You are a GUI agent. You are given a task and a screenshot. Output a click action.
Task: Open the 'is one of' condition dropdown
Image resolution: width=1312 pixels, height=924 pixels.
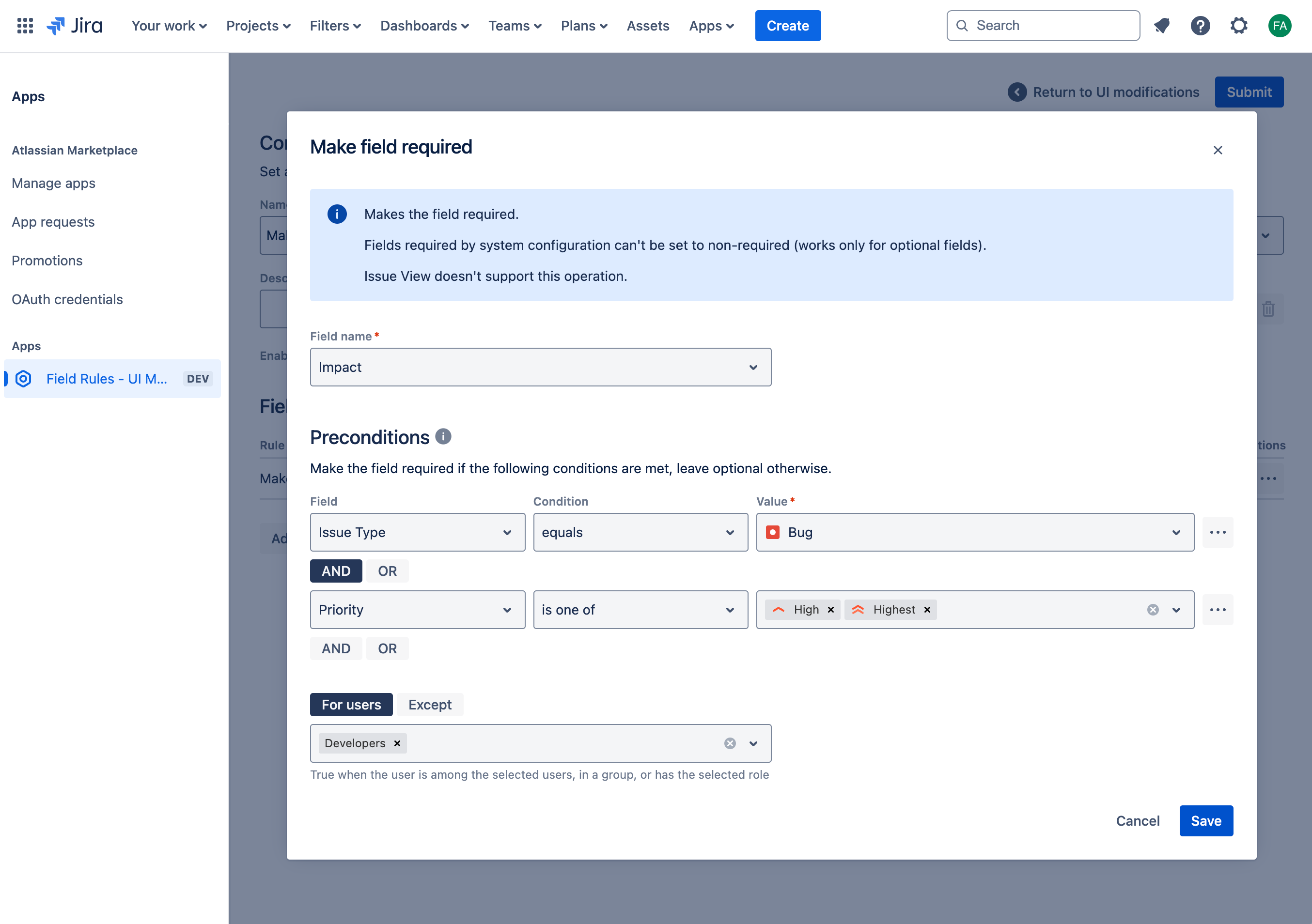[640, 610]
